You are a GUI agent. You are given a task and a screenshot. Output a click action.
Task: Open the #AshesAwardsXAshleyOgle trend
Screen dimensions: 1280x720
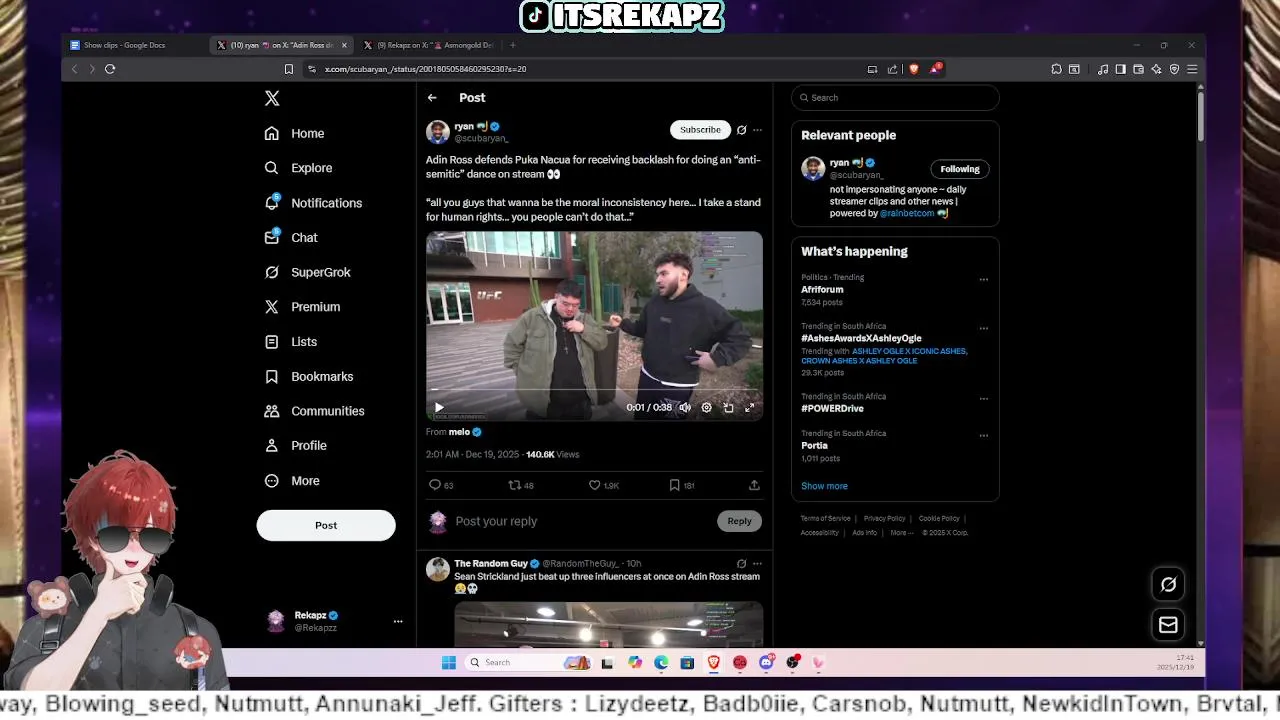pos(861,338)
